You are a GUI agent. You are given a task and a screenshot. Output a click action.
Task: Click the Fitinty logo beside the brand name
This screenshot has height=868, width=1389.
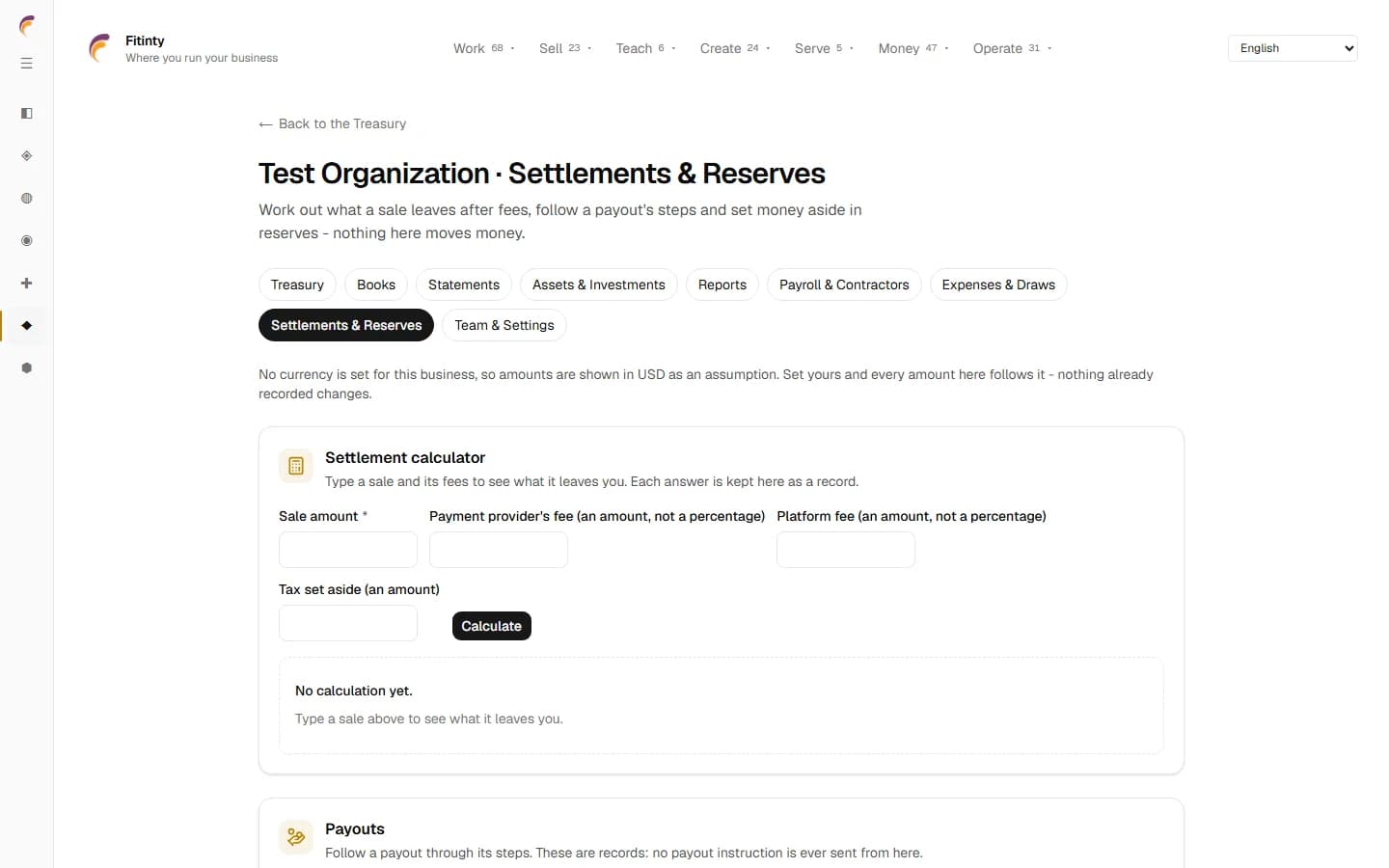click(100, 48)
